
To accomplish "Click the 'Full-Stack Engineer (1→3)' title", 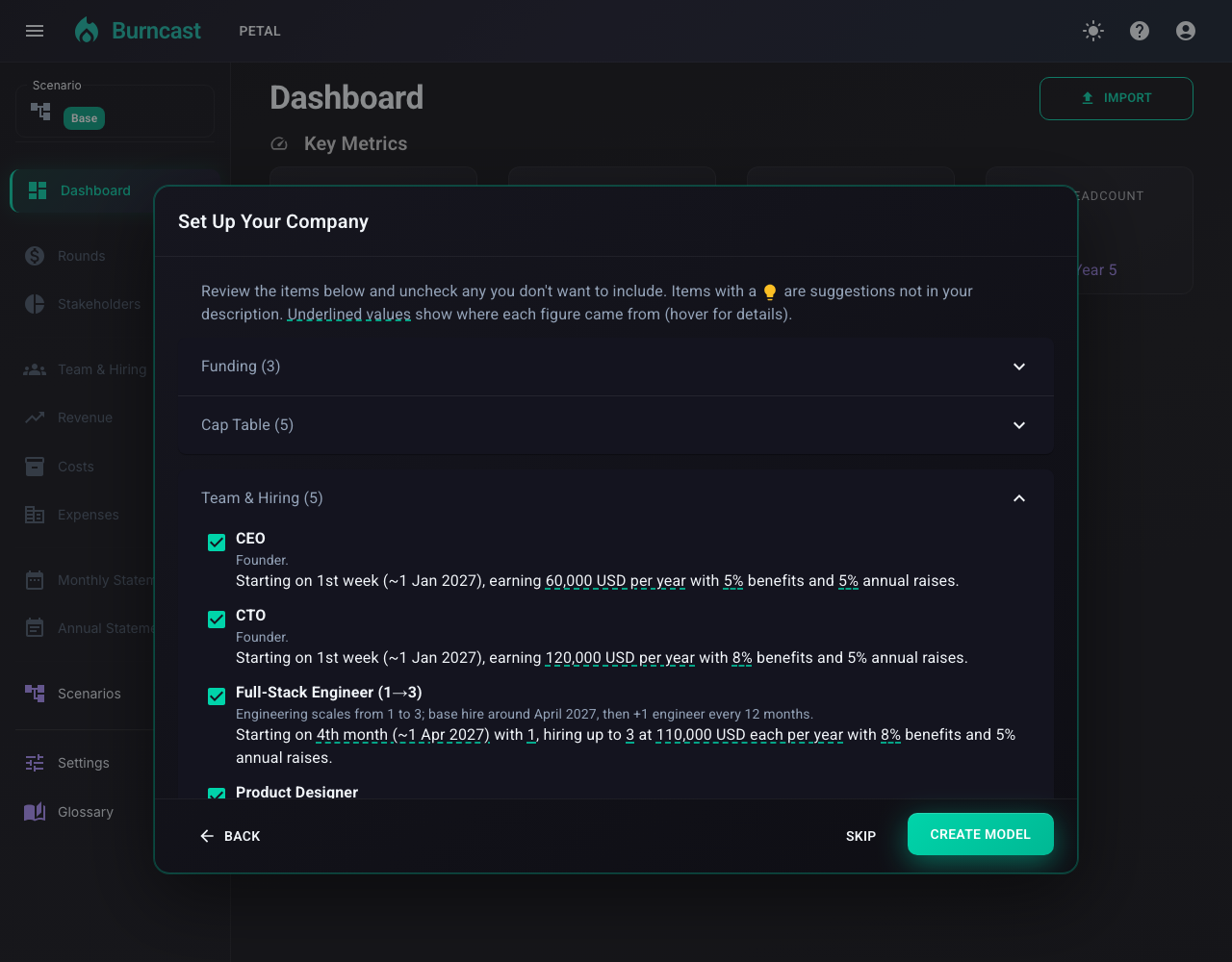I will [329, 693].
